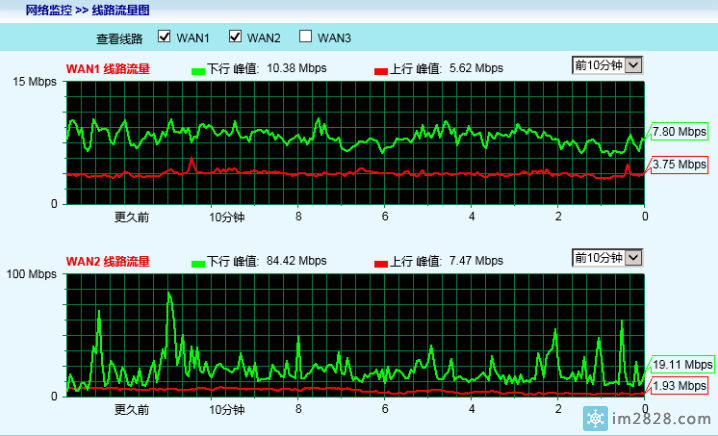The width and height of the screenshot is (718, 436).
Task: Click WAN1 red uplink legend swatch
Action: [x=380, y=71]
